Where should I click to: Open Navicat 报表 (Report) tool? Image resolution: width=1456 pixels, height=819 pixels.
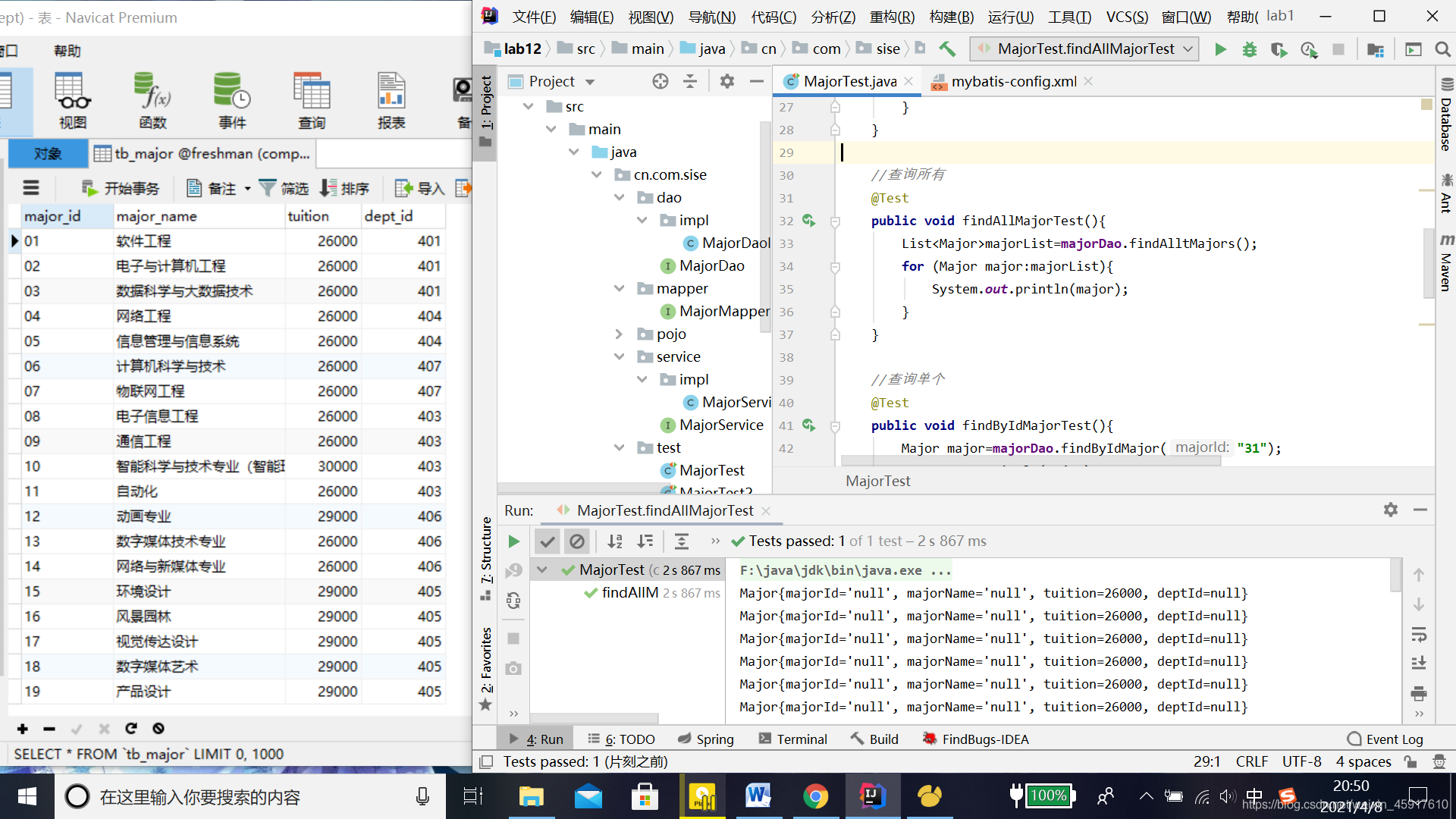[x=391, y=101]
